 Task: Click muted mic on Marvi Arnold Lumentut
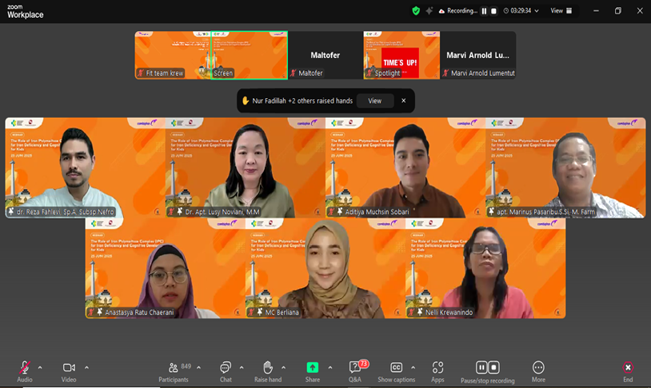coord(446,73)
